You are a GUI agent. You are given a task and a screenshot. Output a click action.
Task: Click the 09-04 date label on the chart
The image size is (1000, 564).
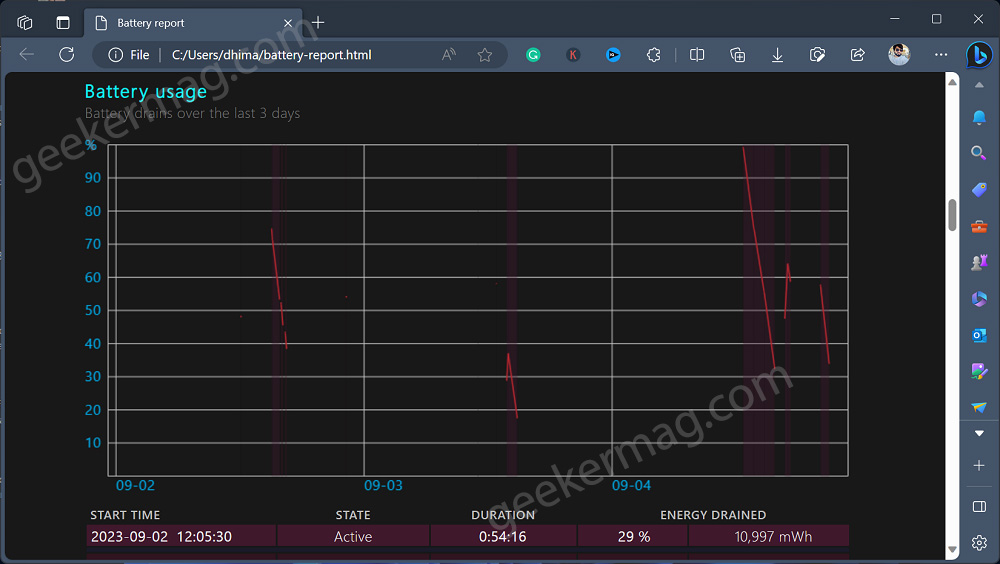tap(631, 486)
